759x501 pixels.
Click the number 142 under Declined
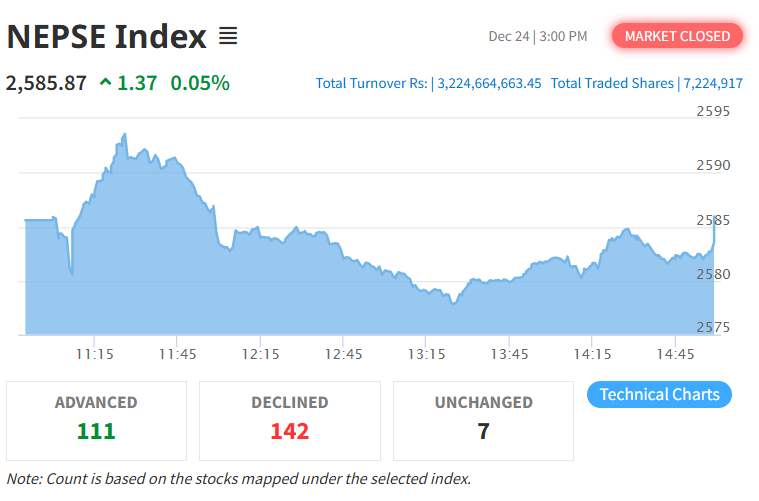[289, 432]
